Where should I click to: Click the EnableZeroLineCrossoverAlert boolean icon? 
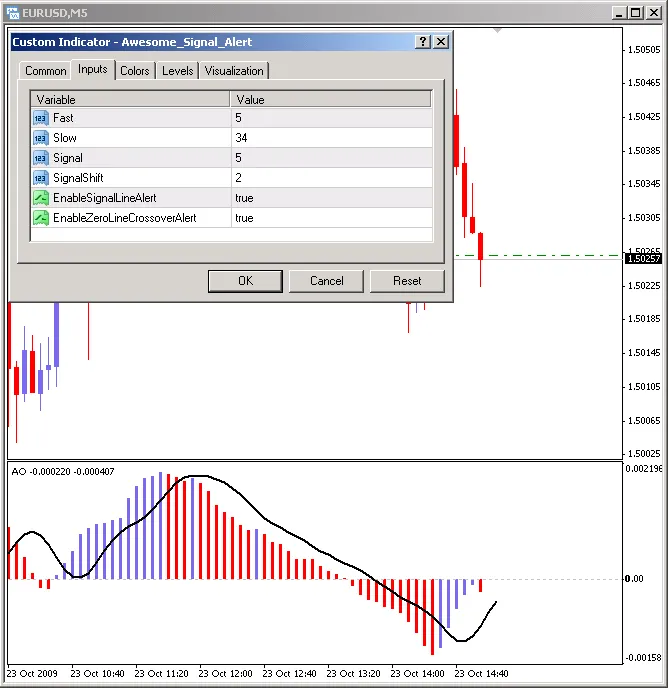click(41, 218)
